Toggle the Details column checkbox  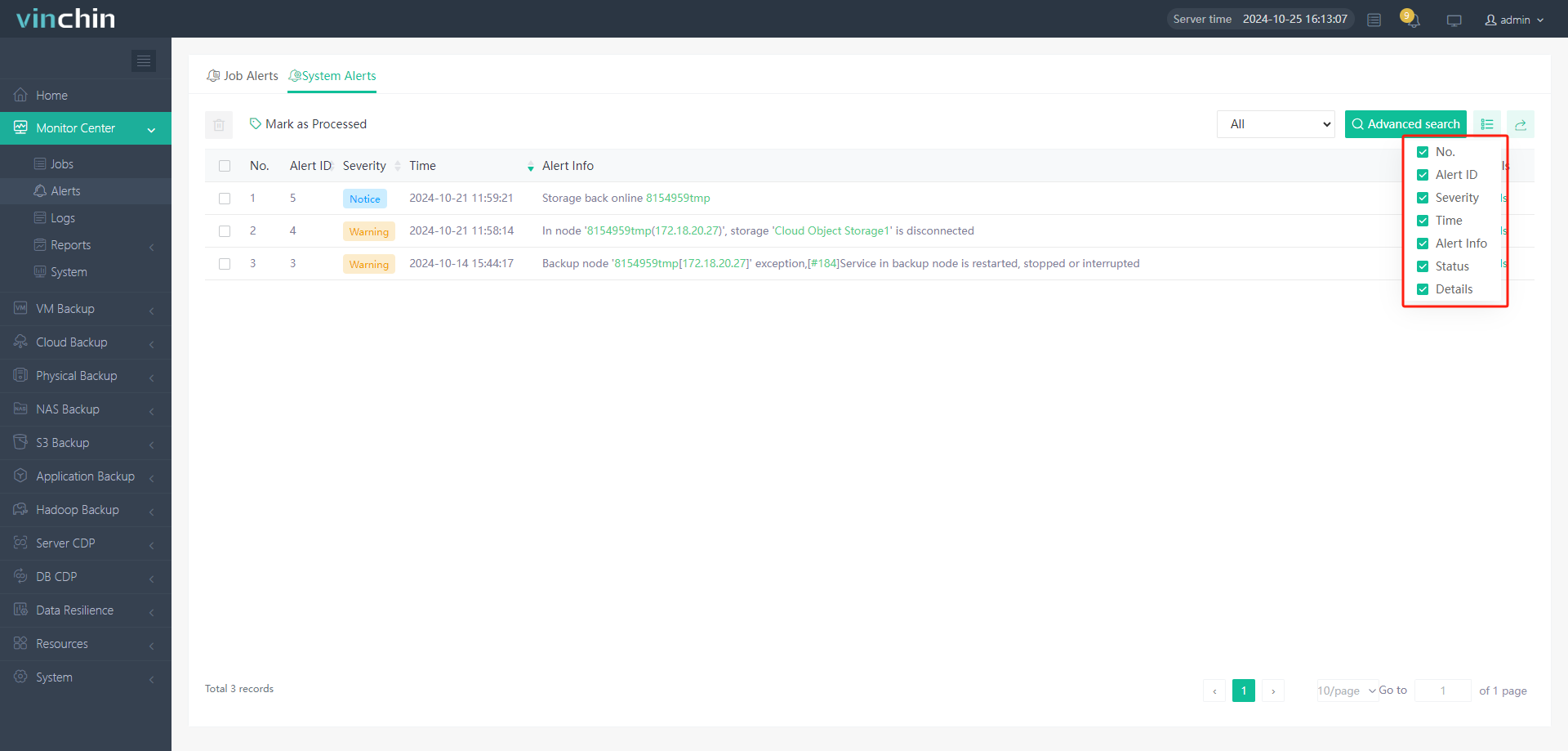1423,289
